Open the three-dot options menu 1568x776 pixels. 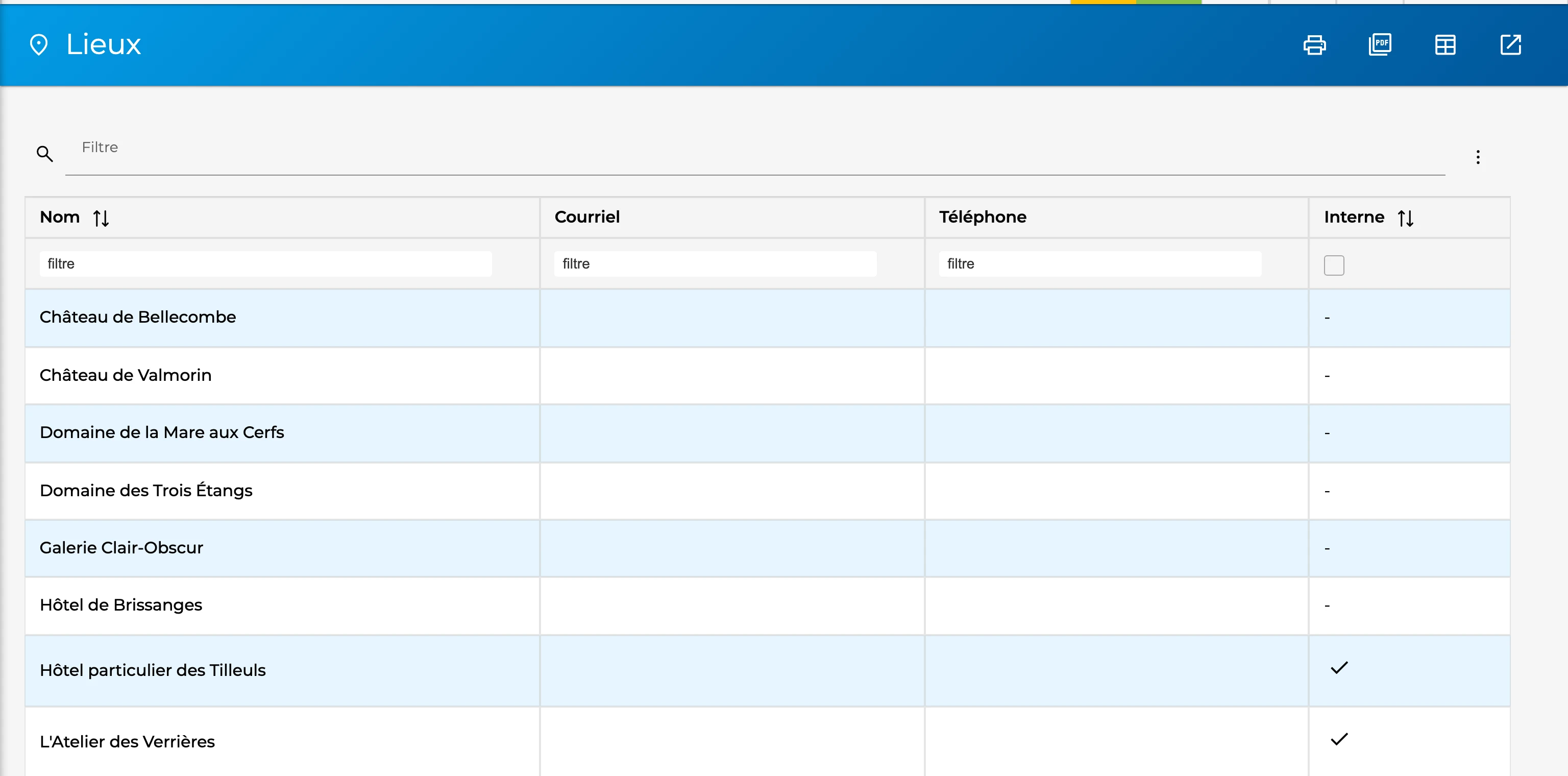(x=1478, y=157)
